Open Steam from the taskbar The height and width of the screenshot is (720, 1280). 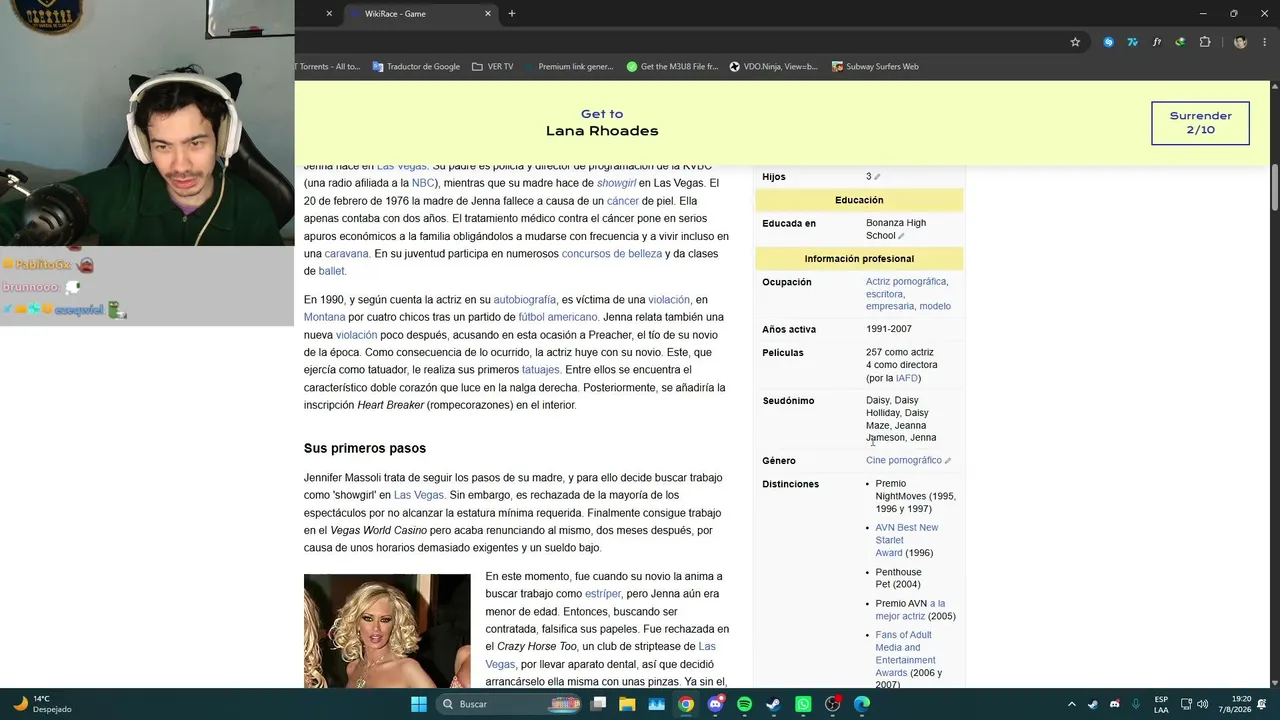click(x=774, y=704)
